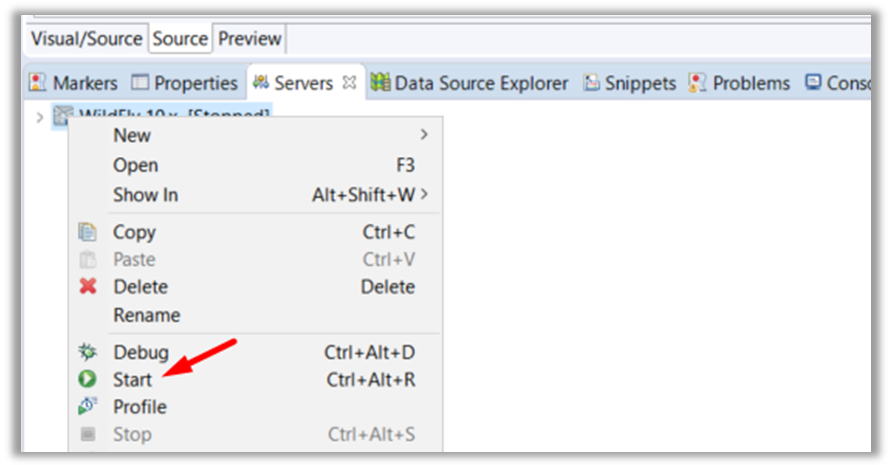
Task: Expand the WildFly server tree node
Action: point(39,117)
